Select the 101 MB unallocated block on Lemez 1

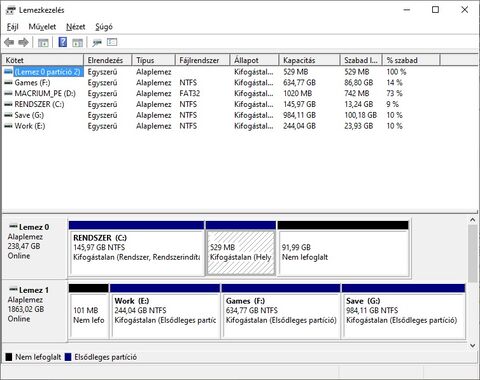pos(89,311)
